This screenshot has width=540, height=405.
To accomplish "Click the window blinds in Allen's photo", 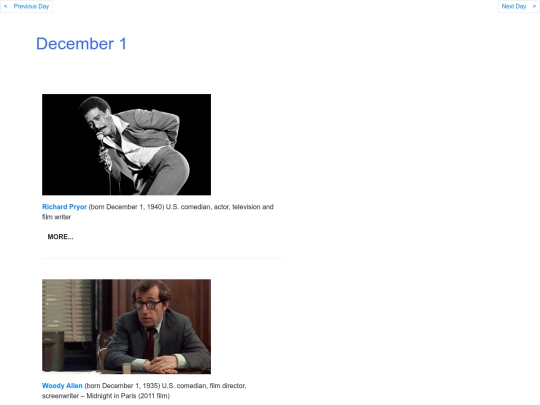I will point(67,310).
